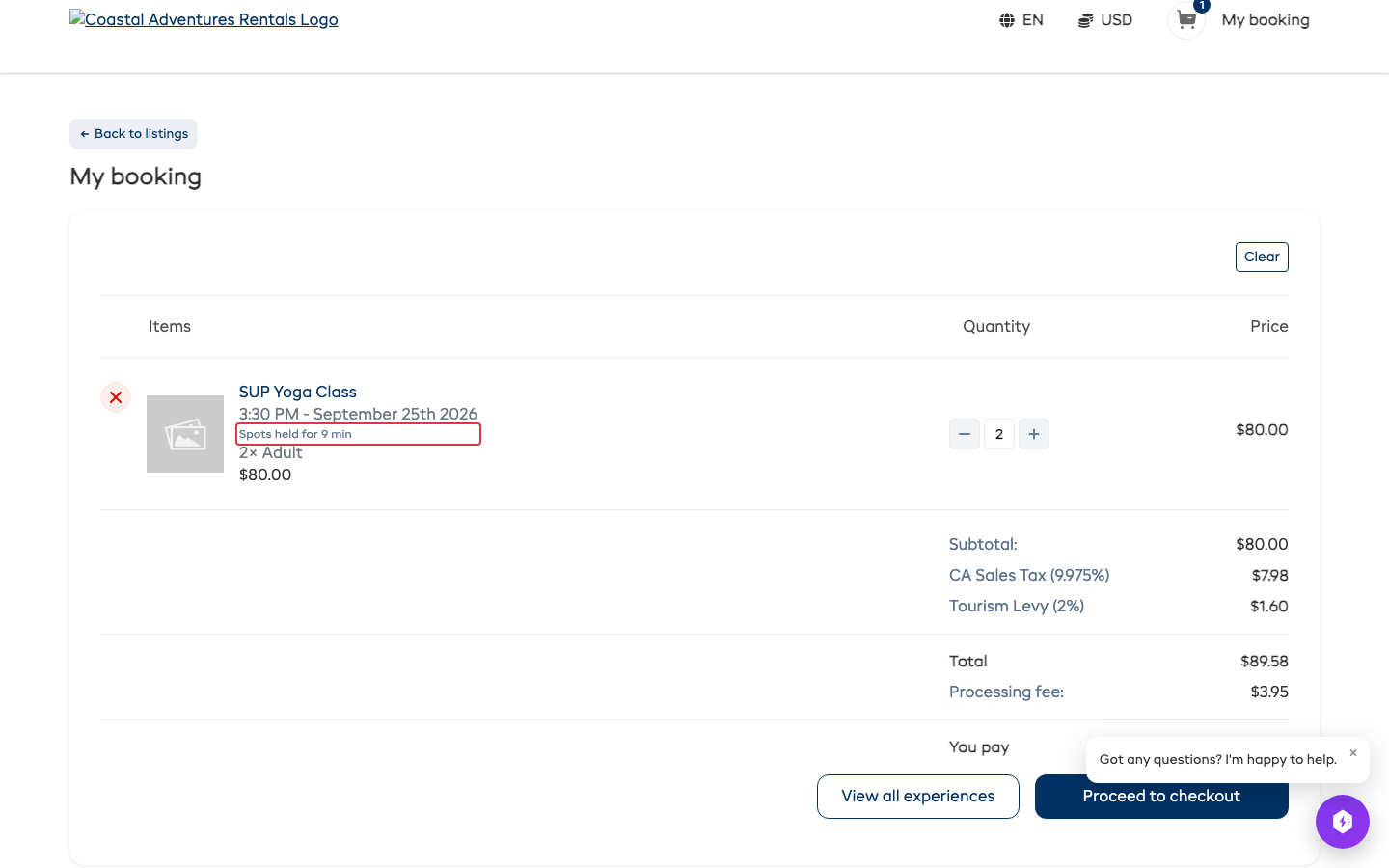
Task: Clear the booking cart
Action: [1262, 257]
